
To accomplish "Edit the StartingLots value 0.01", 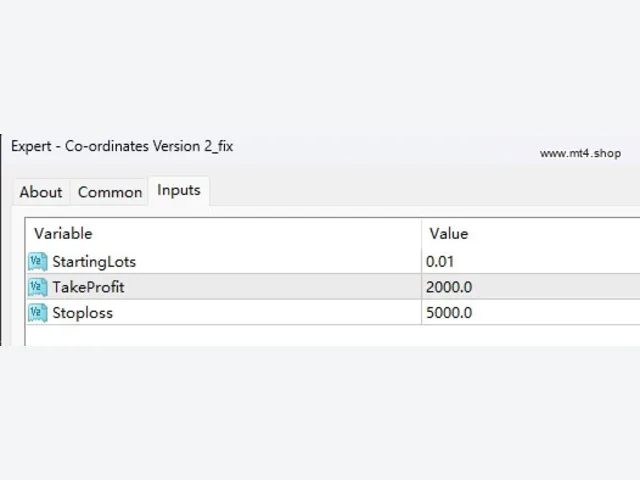I will [531, 262].
